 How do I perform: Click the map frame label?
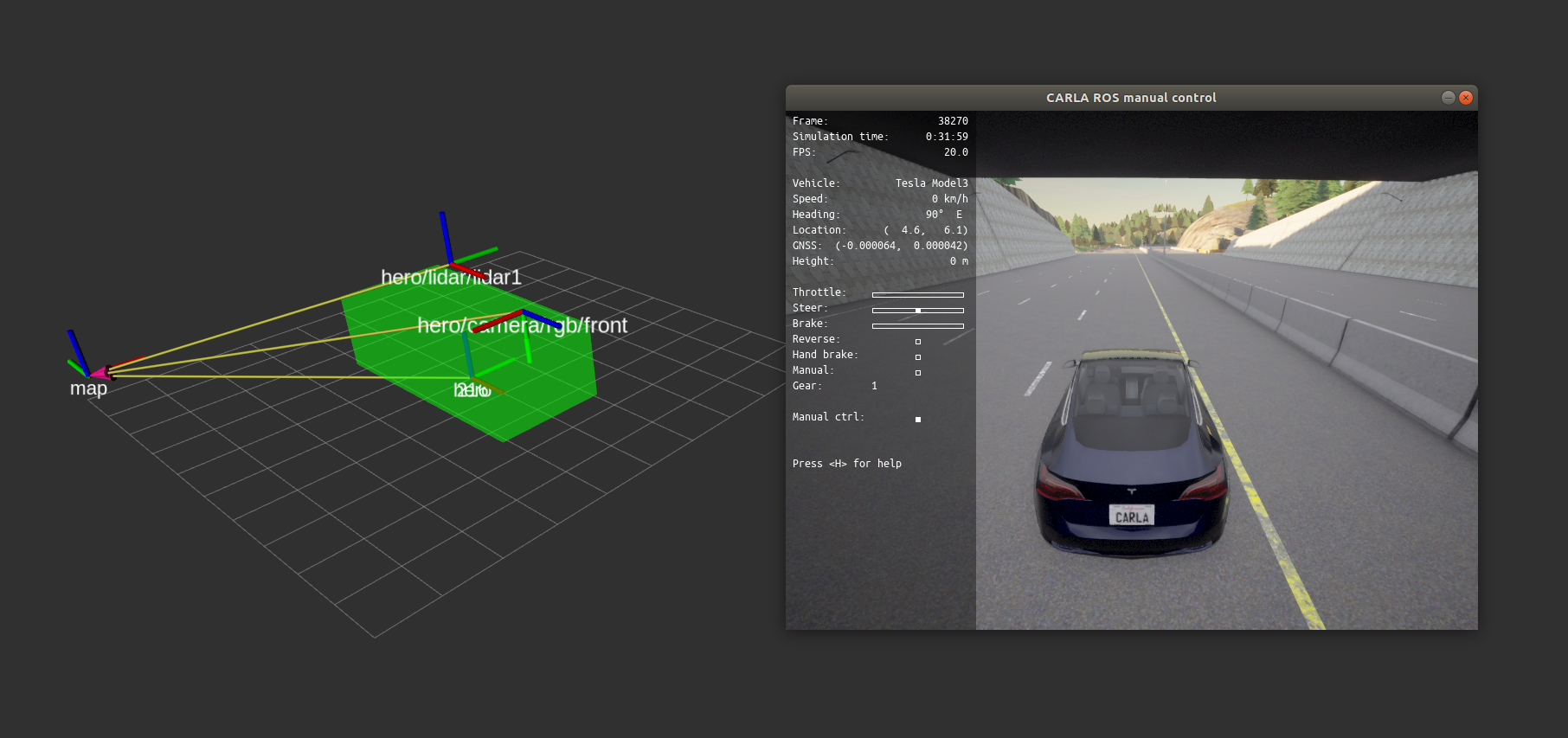point(88,388)
